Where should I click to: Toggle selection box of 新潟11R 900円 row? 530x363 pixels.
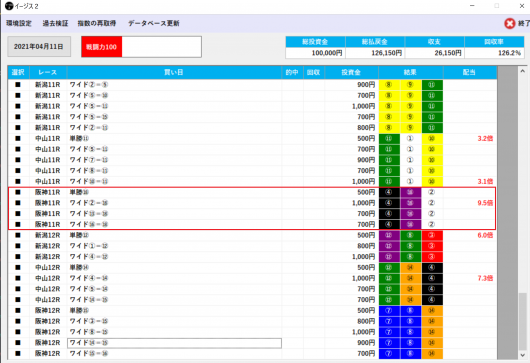tap(18, 85)
